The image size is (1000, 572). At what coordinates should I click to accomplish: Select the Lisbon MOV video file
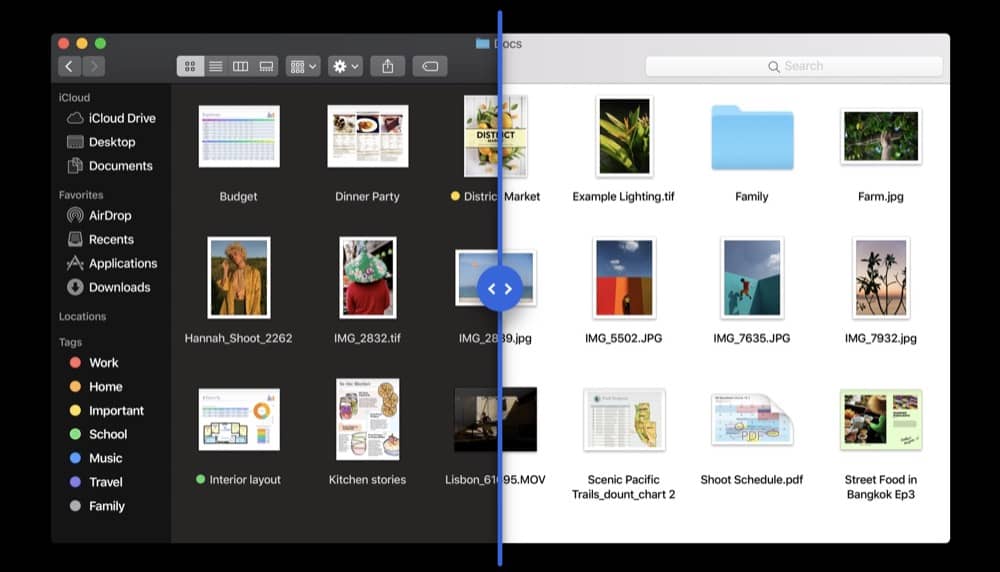496,420
